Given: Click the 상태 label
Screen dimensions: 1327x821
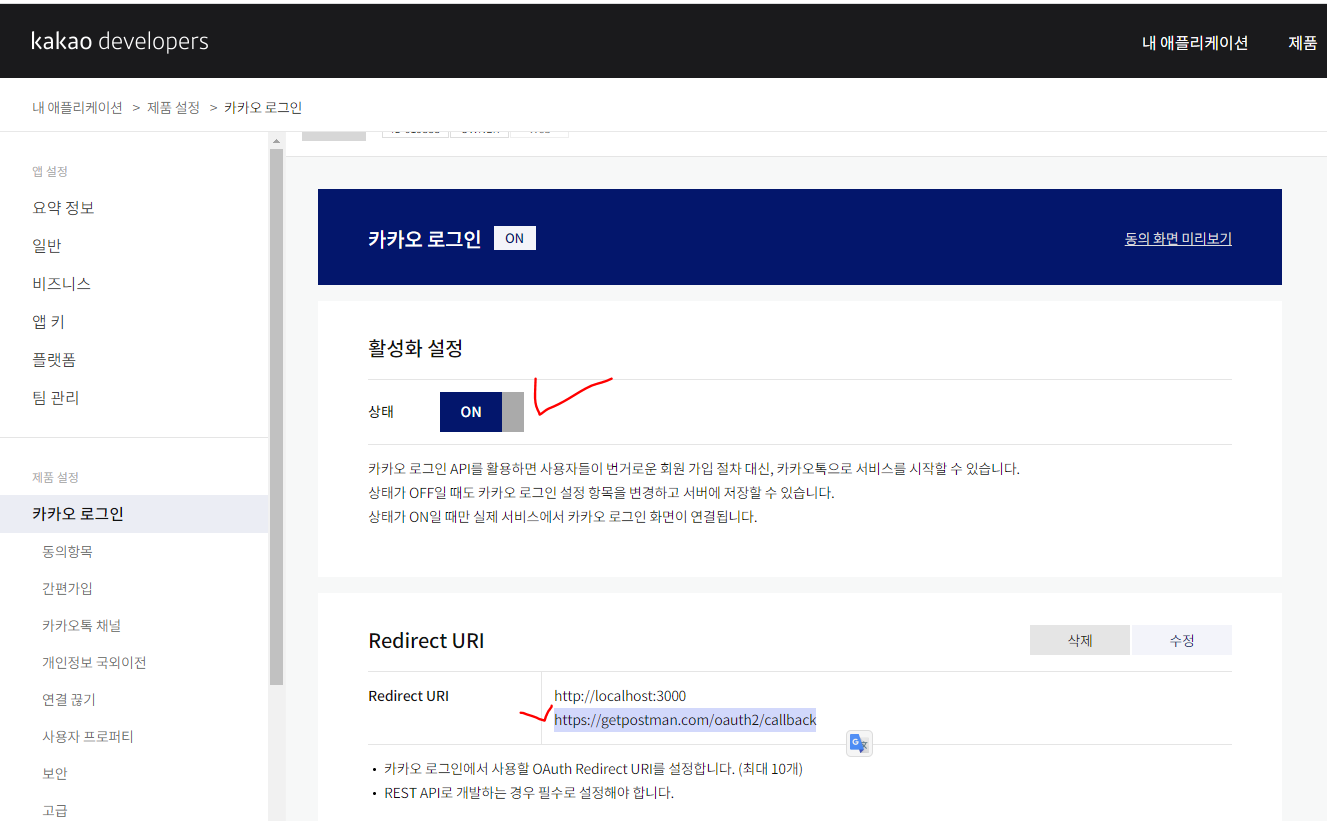Looking at the screenshot, I should (x=381, y=412).
